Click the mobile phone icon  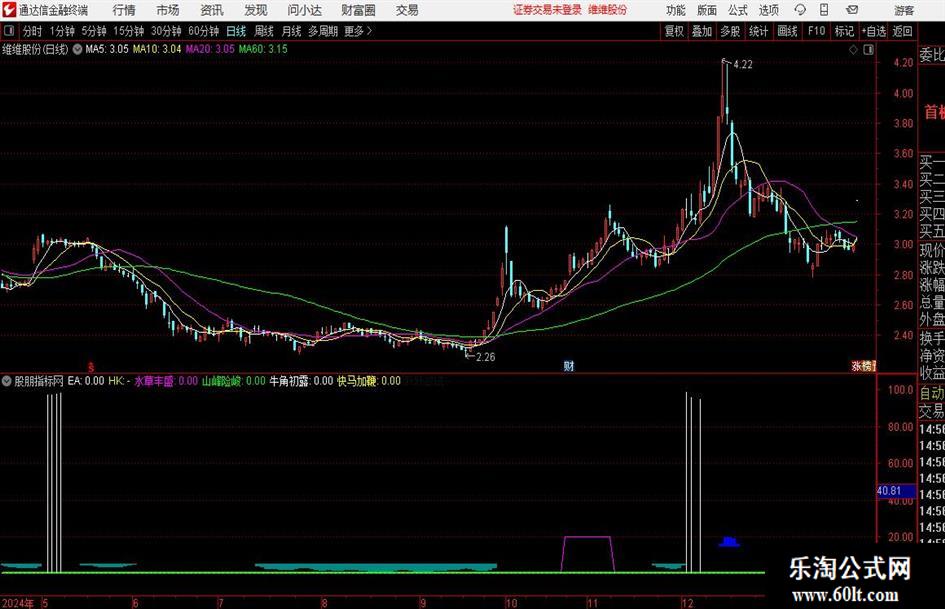824,10
